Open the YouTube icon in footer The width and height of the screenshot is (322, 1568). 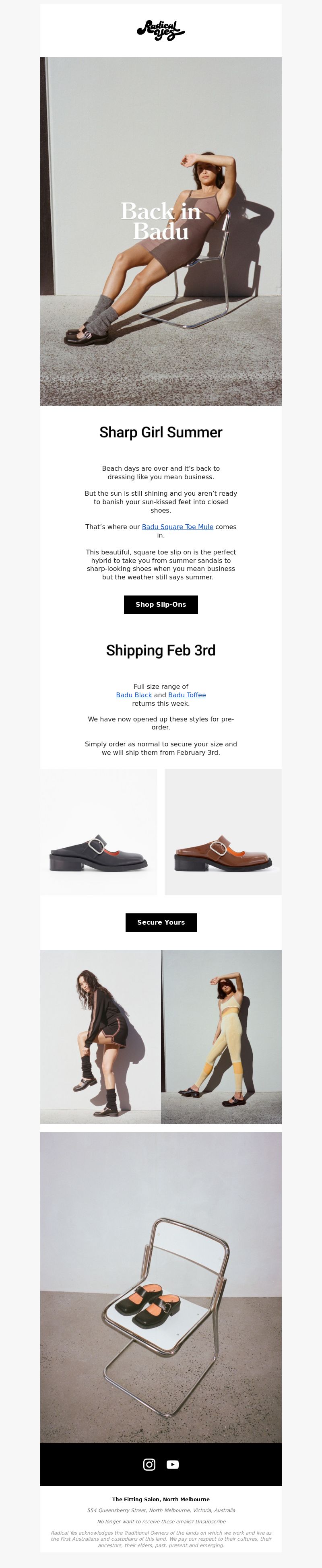173,1465
